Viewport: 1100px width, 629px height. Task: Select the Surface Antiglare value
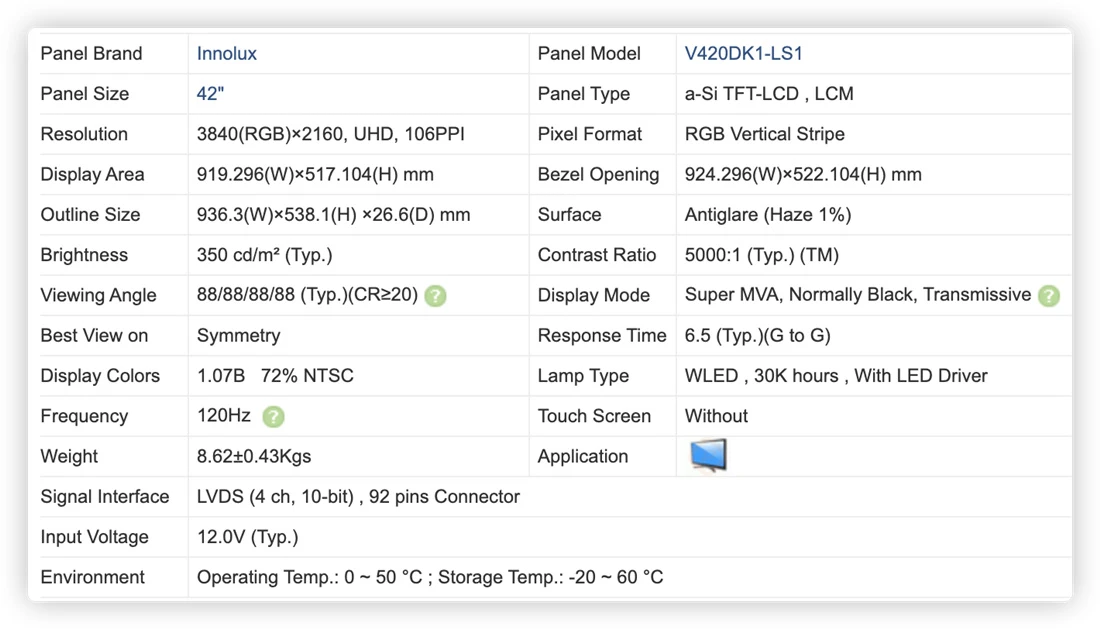pyautogui.click(x=768, y=215)
